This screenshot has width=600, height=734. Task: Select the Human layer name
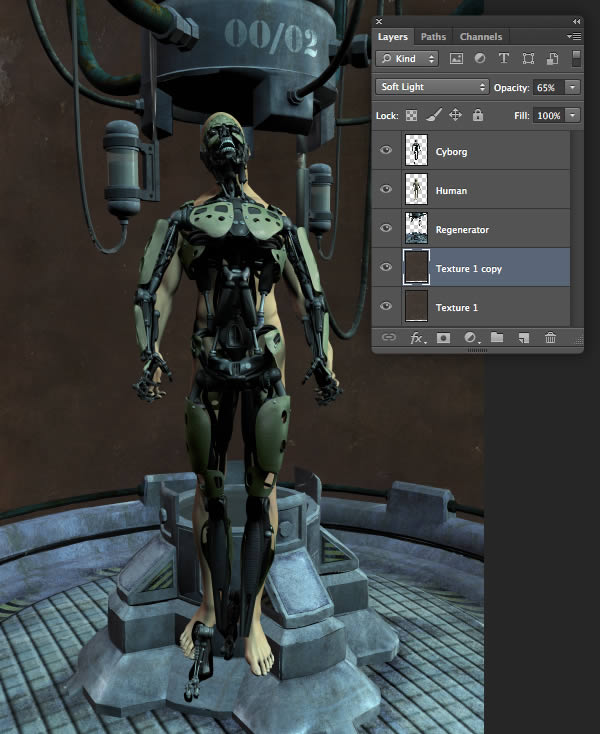tap(451, 191)
